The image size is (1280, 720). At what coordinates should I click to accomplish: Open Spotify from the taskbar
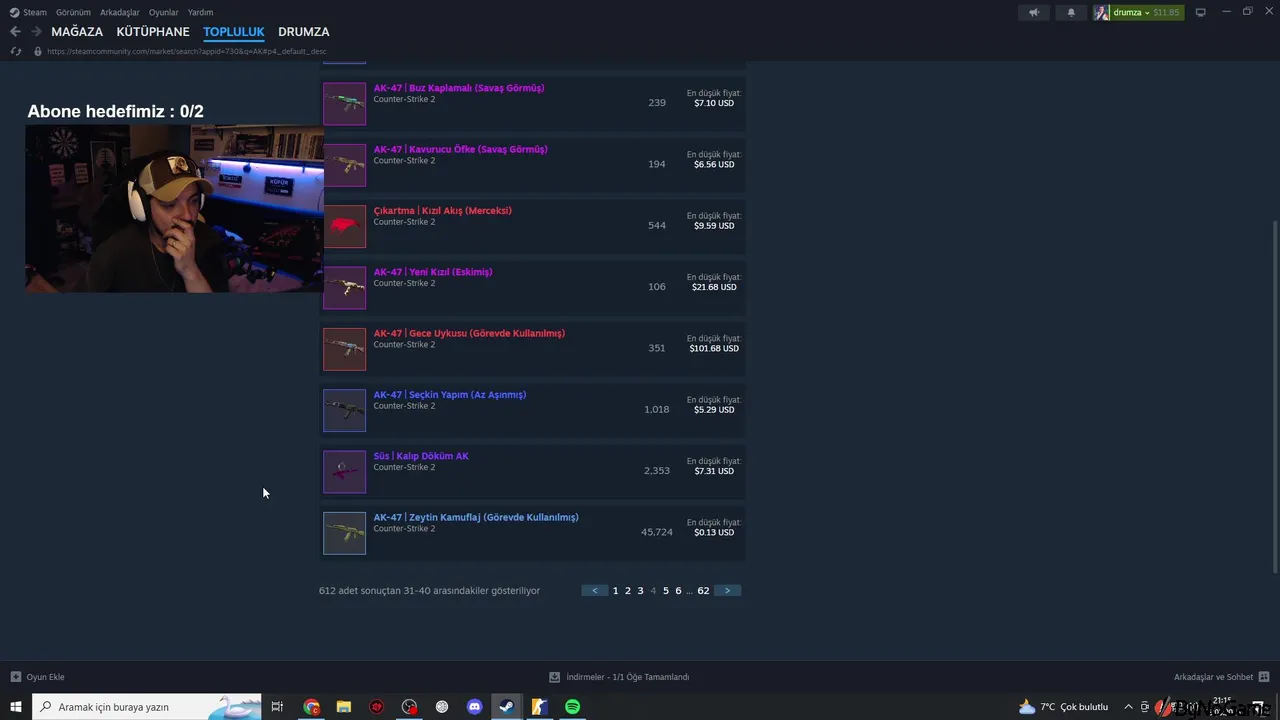572,707
